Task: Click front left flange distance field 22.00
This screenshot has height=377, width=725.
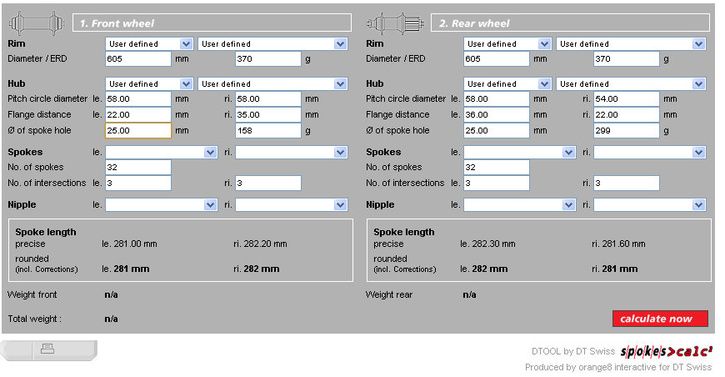Action: (138, 115)
